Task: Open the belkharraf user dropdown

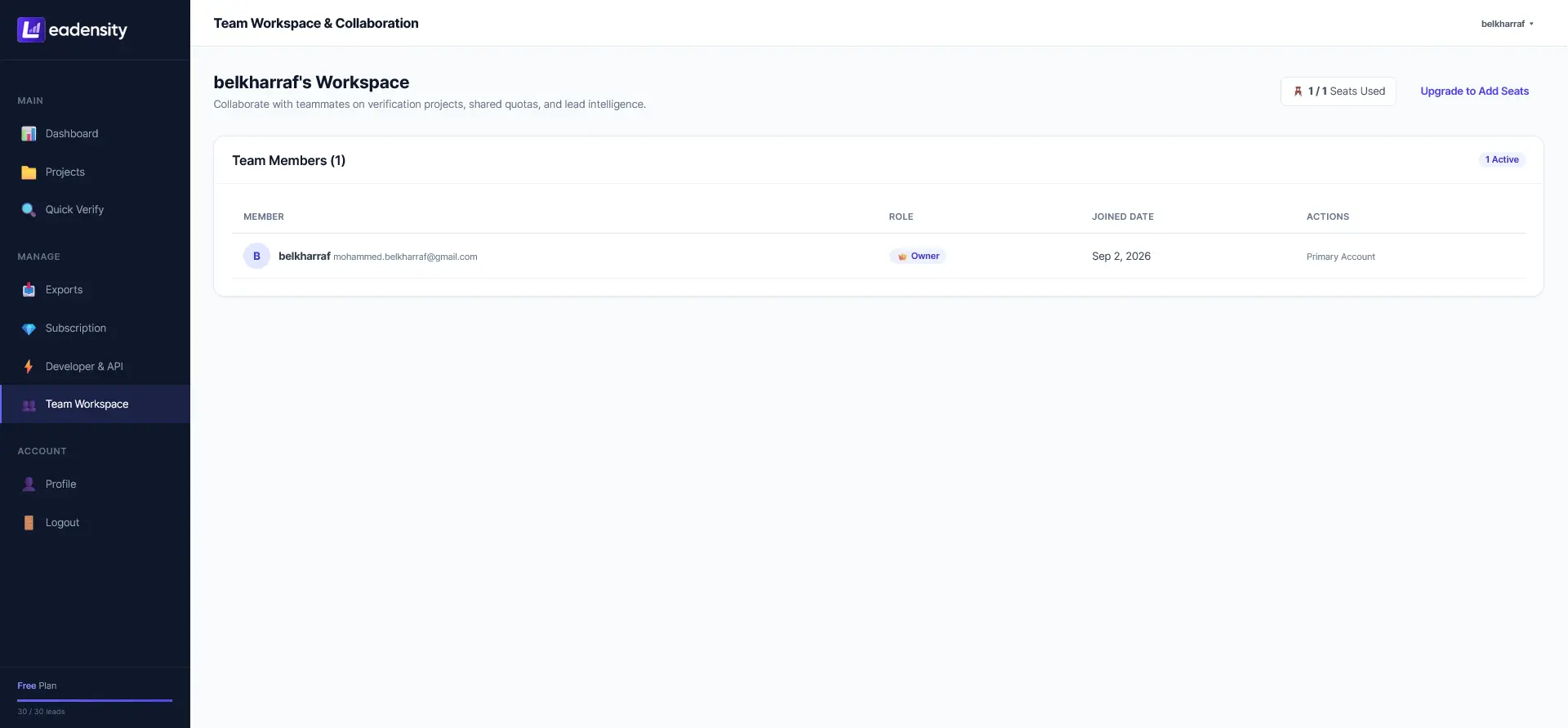Action: pyautogui.click(x=1508, y=24)
